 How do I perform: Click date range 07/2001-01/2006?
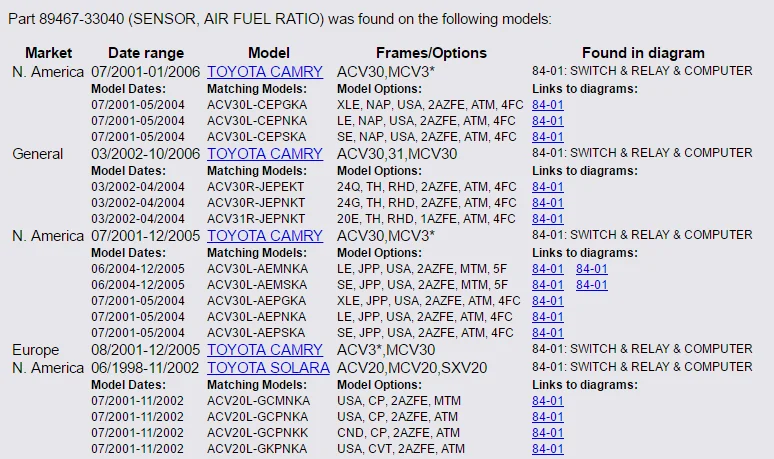[146, 72]
